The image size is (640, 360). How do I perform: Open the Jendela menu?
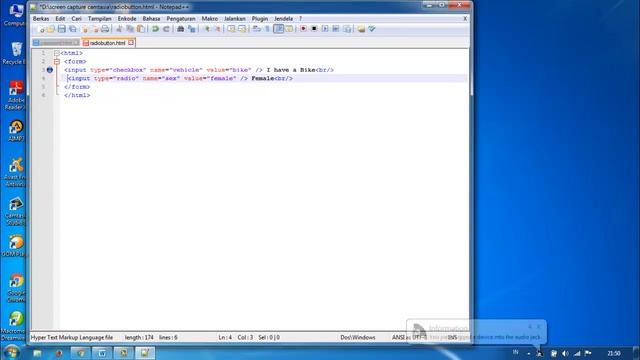point(283,19)
